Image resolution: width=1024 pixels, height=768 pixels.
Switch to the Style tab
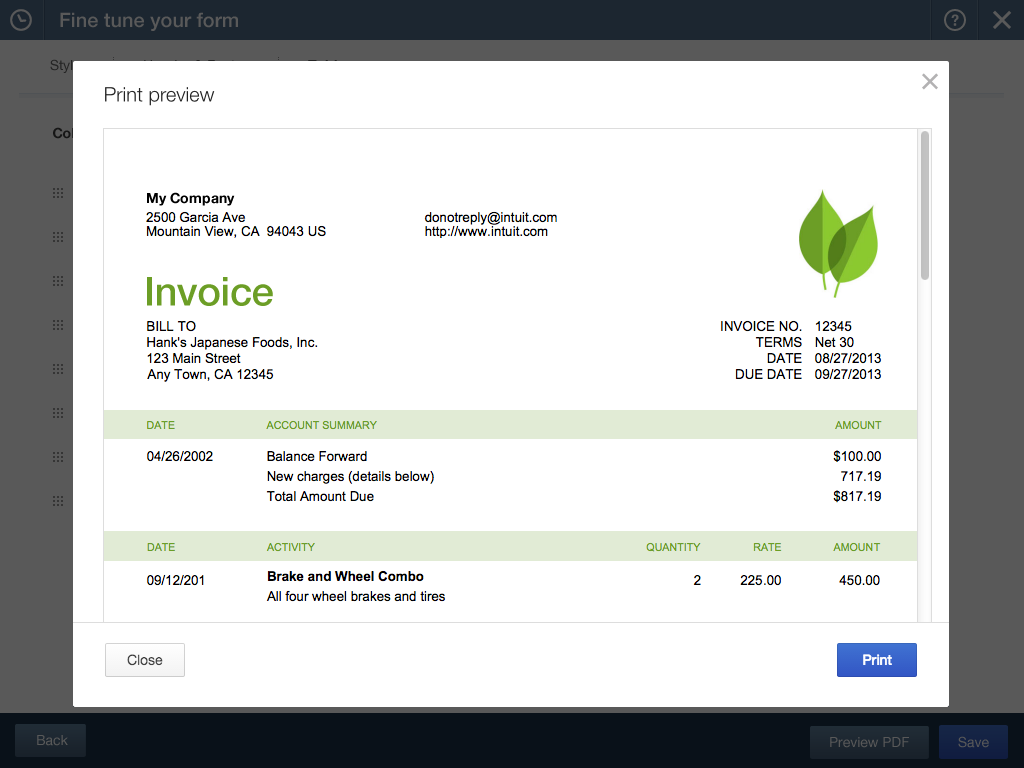pos(61,66)
